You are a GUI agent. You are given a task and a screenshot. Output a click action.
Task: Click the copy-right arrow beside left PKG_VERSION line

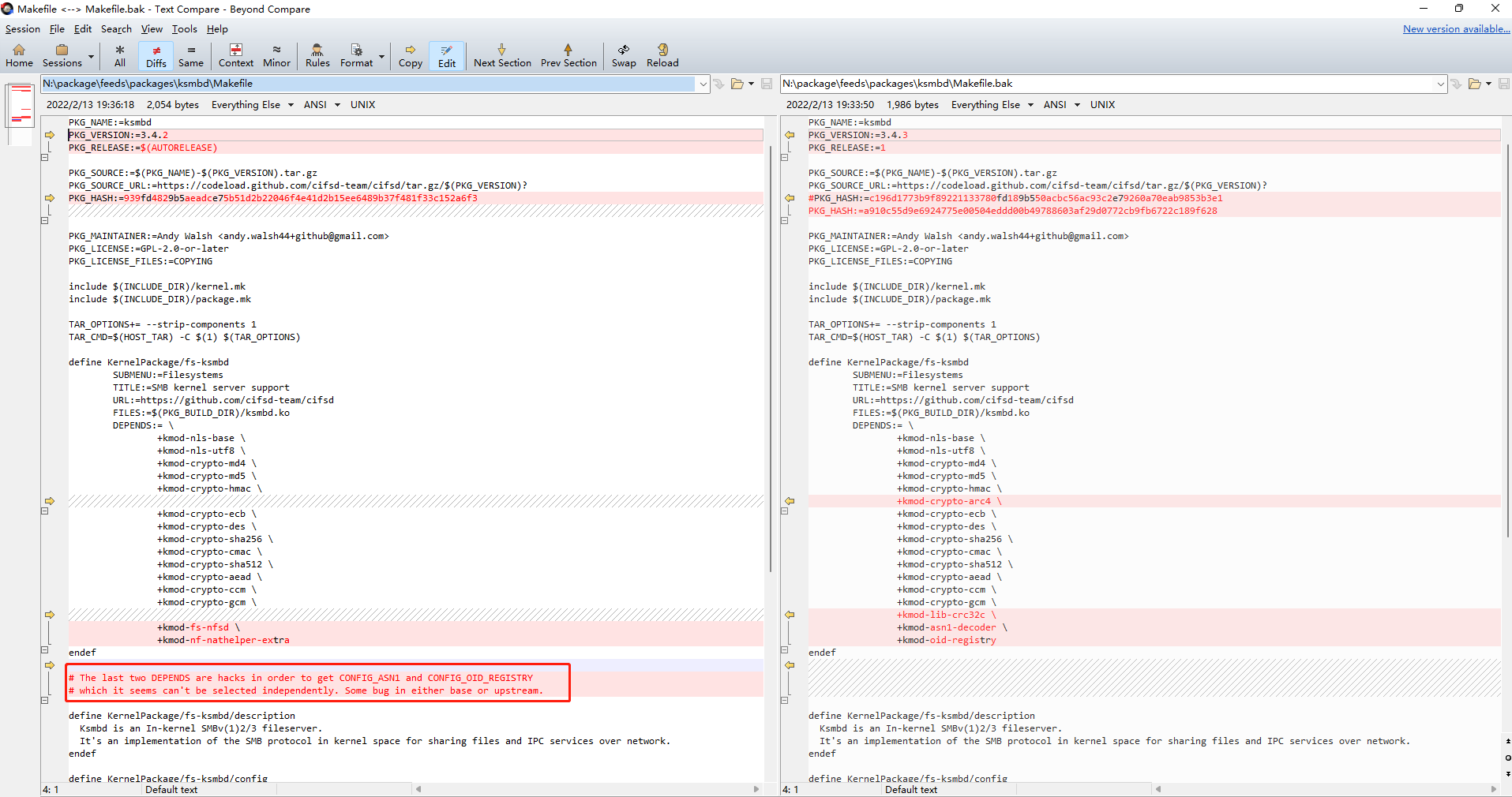coord(49,135)
